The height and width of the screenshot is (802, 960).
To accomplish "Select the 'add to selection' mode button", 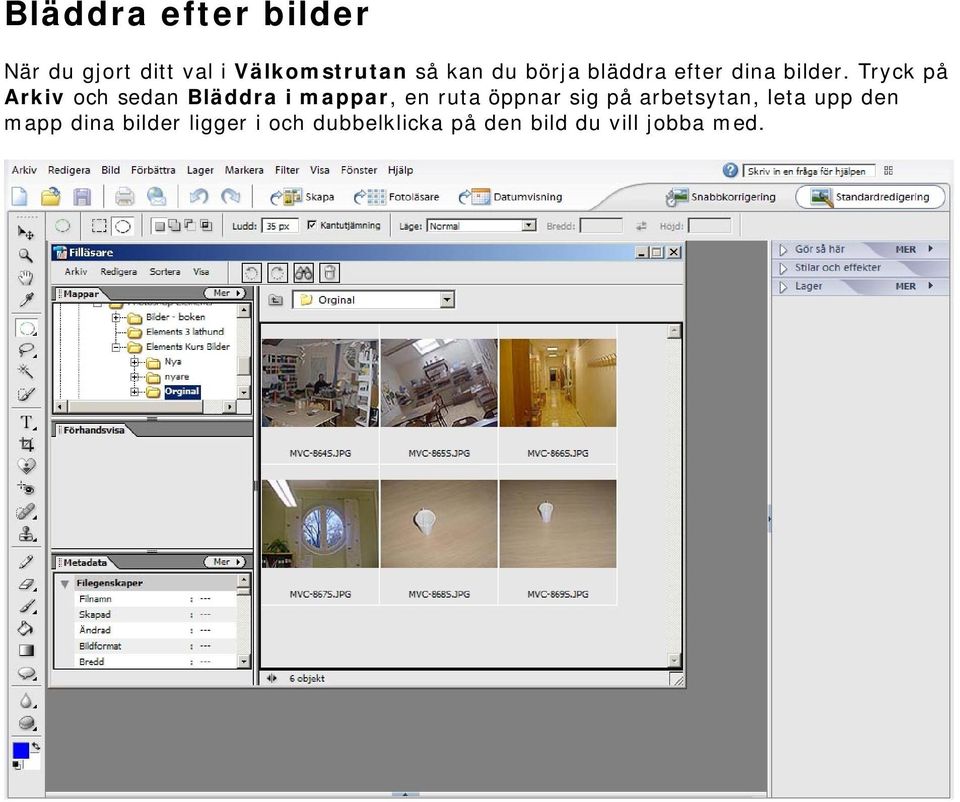I will pyautogui.click(x=174, y=226).
